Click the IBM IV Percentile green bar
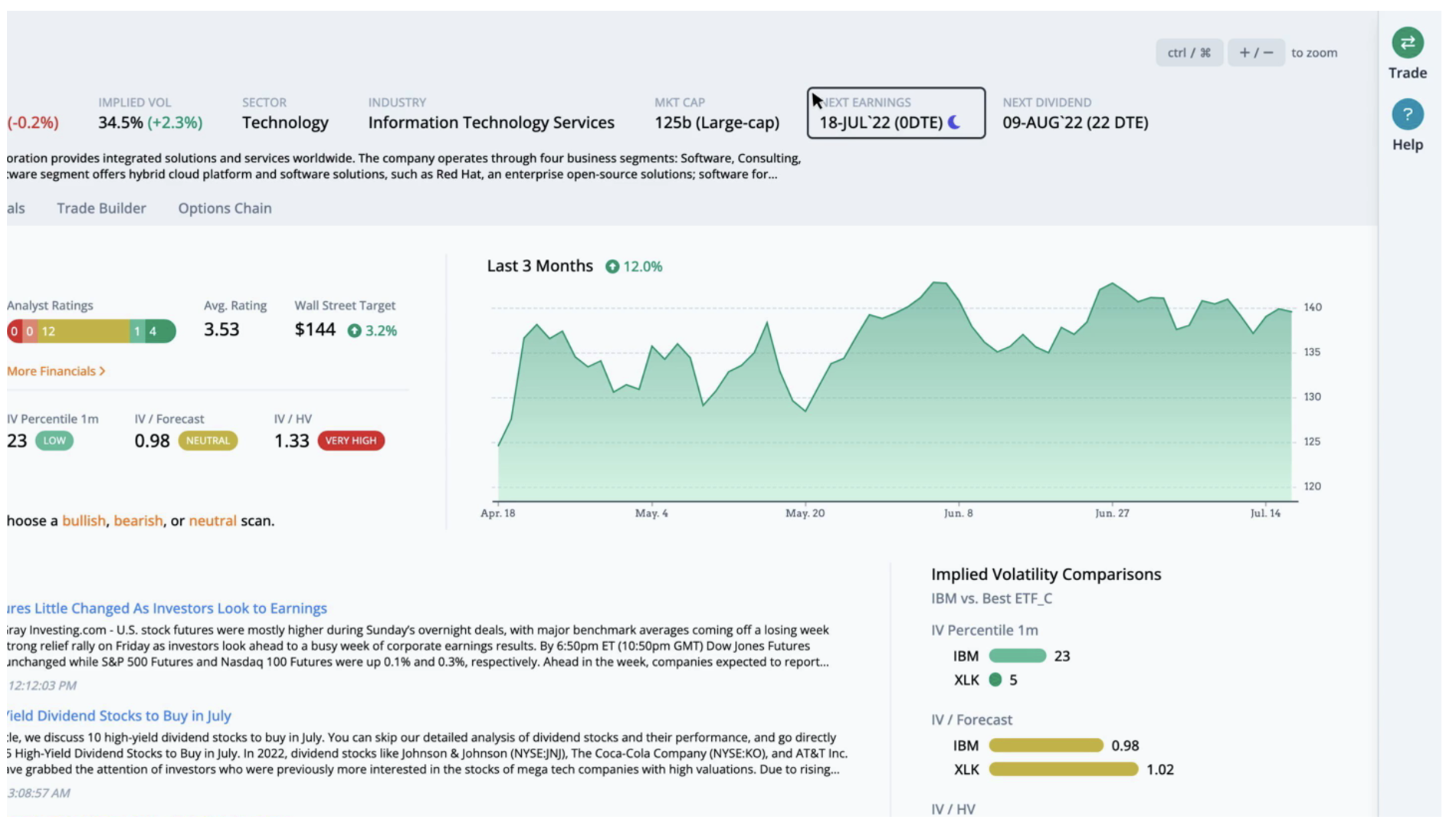This screenshot has height=826, width=1456. tap(1017, 656)
